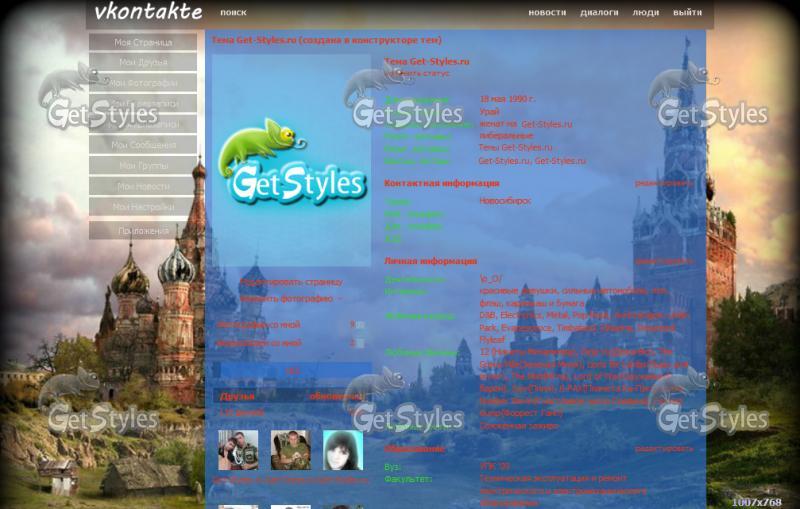
Task: Open friend thumbnail with two people
Action: [238, 450]
